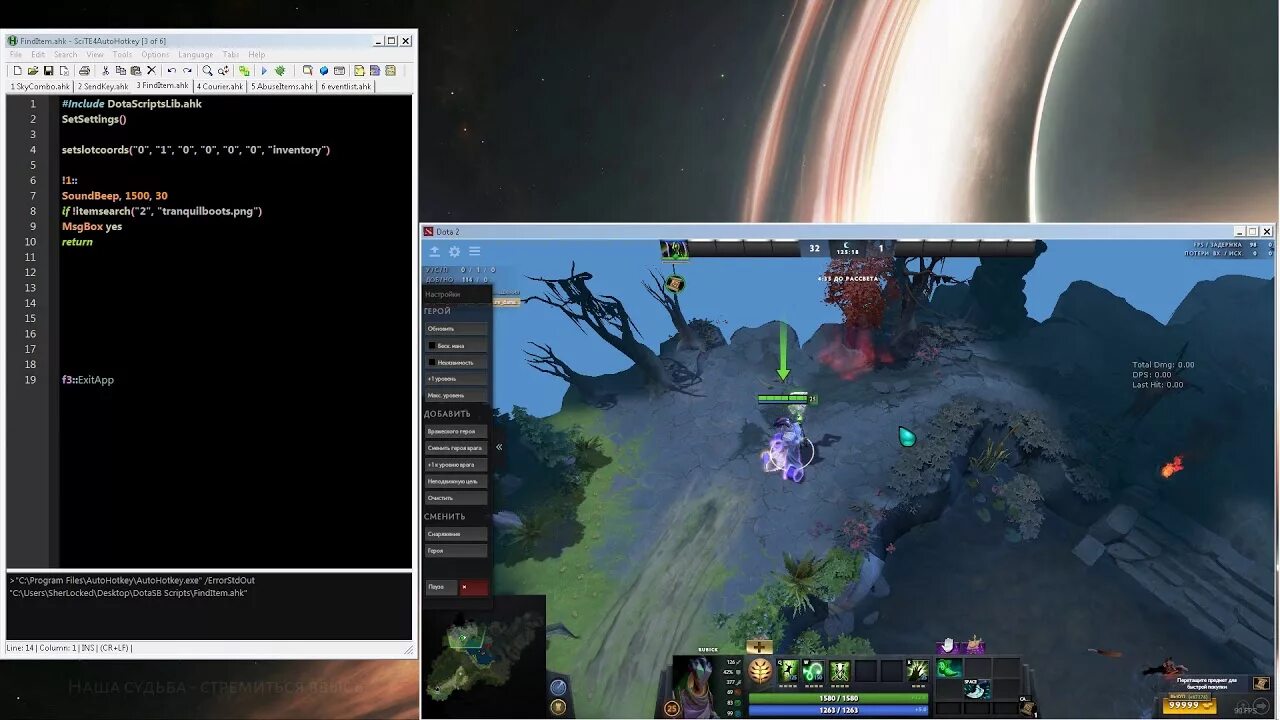Open the Dota 2 hamburger menu icon
The image size is (1280, 720).
point(475,252)
